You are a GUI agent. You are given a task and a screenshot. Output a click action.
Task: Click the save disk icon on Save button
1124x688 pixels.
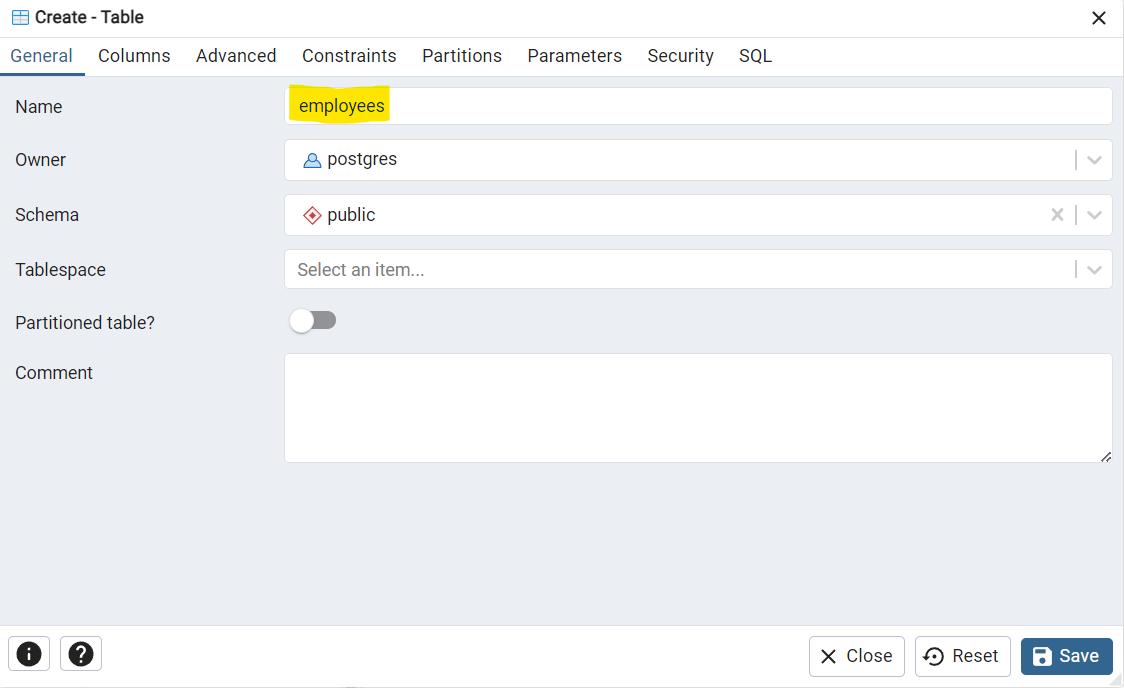click(1042, 655)
